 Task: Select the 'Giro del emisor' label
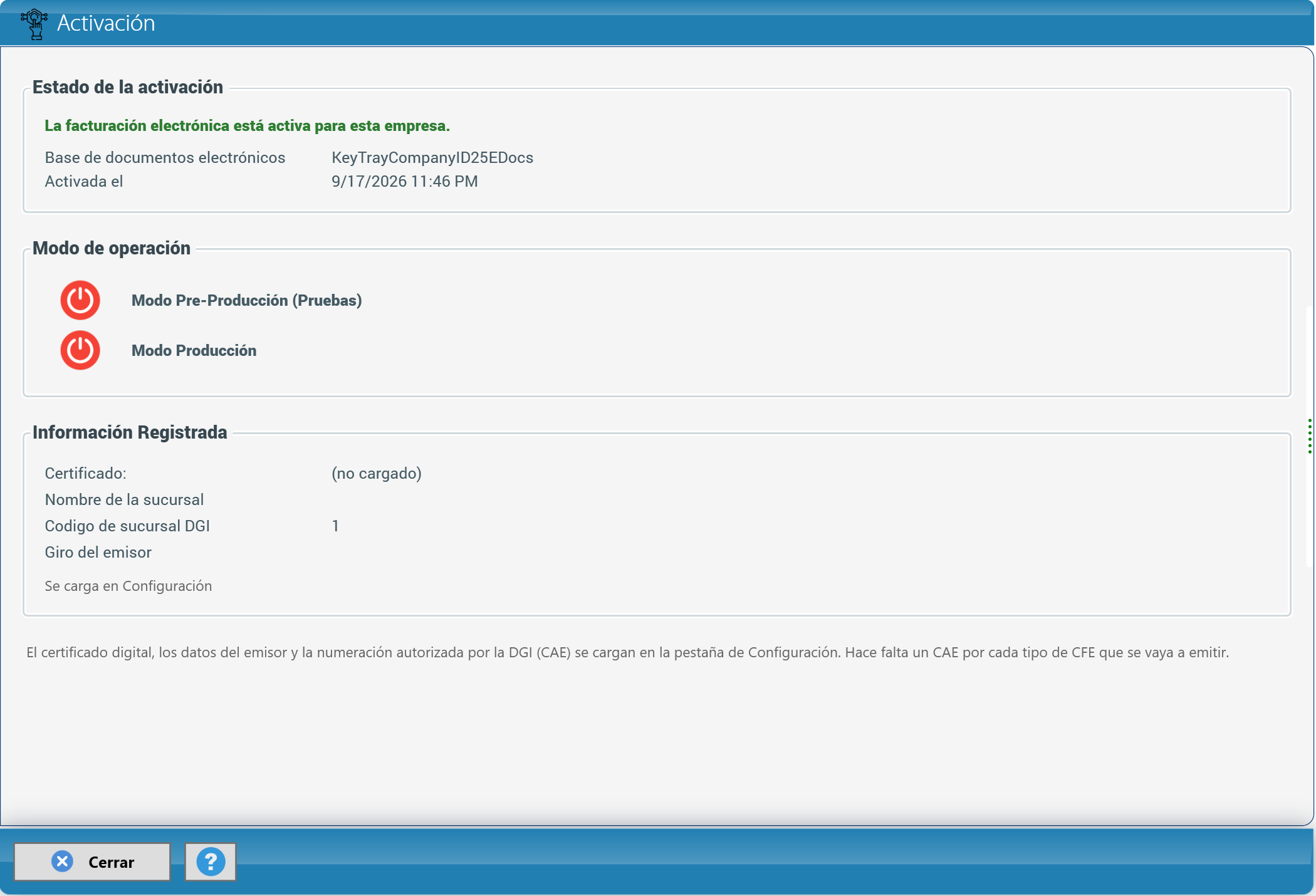pos(98,552)
